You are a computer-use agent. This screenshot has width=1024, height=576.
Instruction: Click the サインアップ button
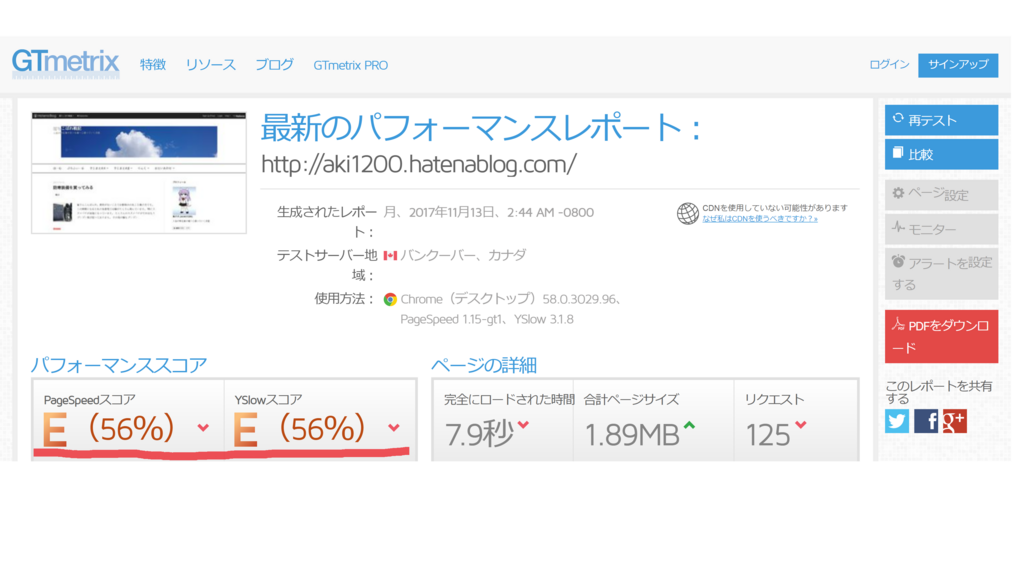tap(958, 65)
